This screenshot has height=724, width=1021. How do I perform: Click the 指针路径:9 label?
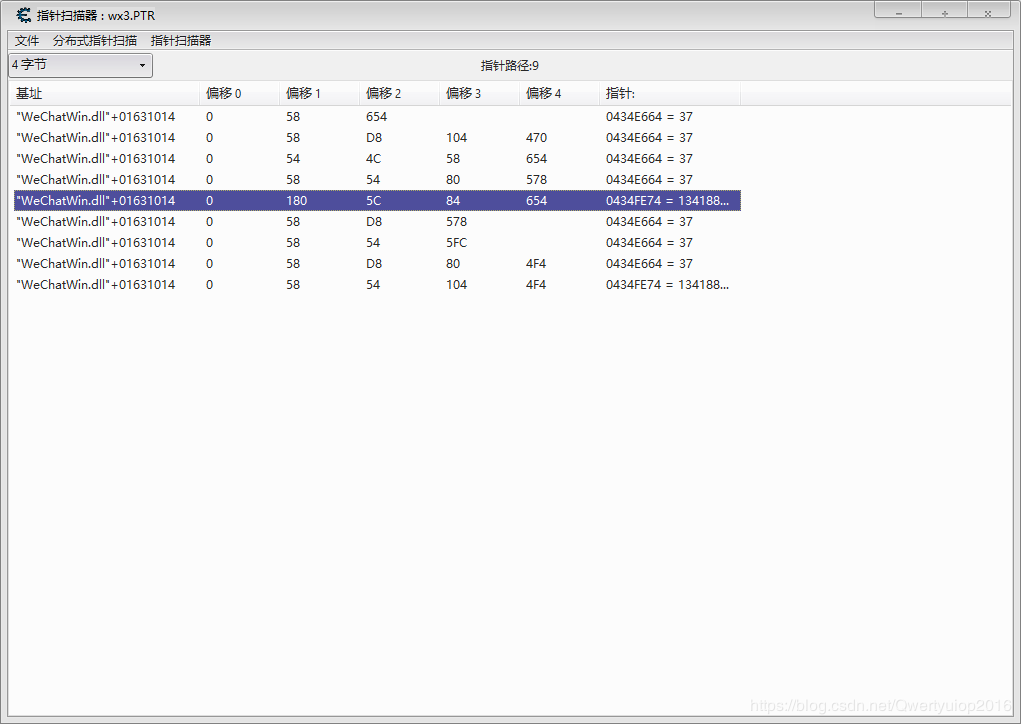click(510, 65)
